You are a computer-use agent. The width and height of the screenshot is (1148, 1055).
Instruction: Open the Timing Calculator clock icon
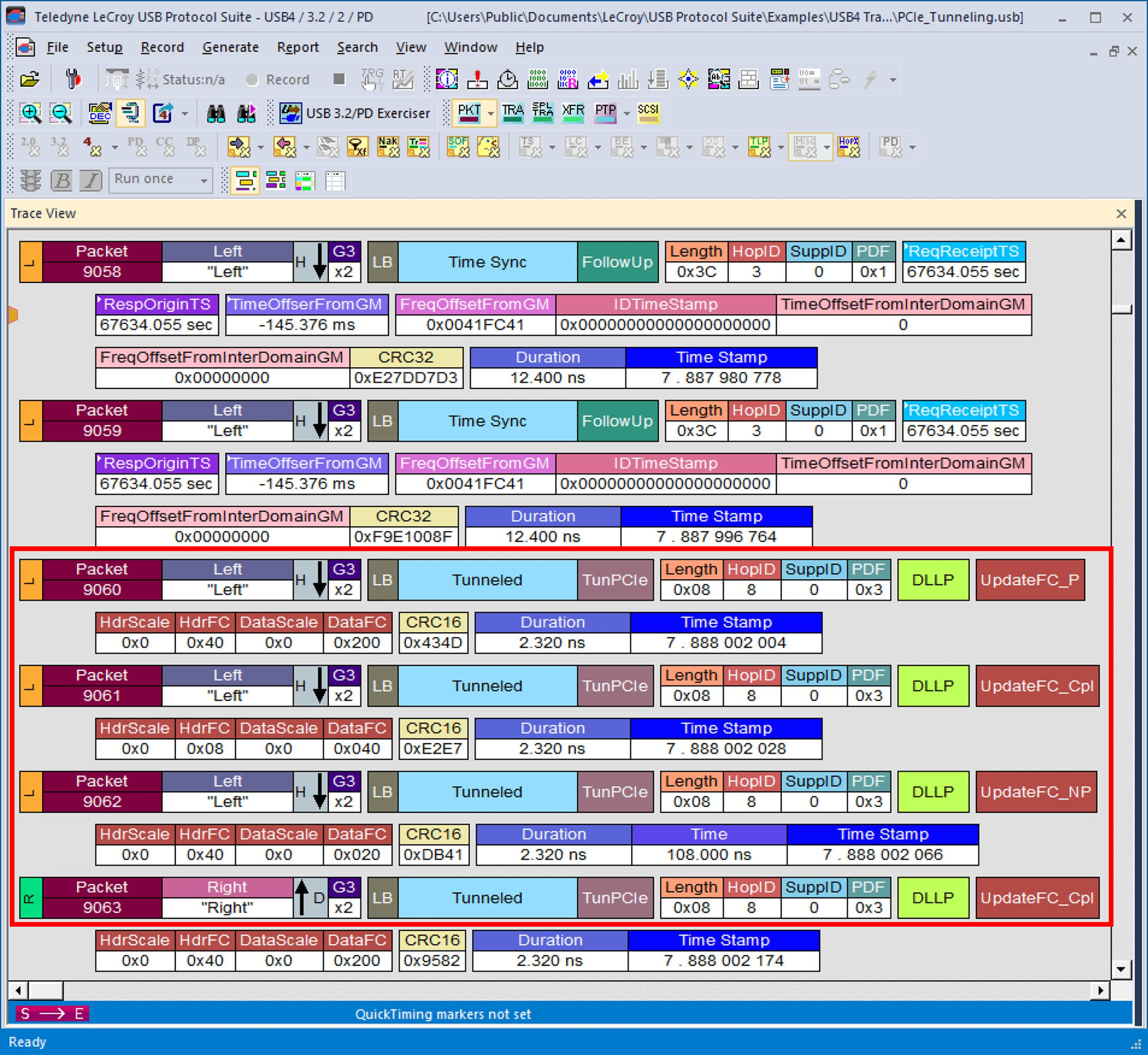tap(508, 79)
